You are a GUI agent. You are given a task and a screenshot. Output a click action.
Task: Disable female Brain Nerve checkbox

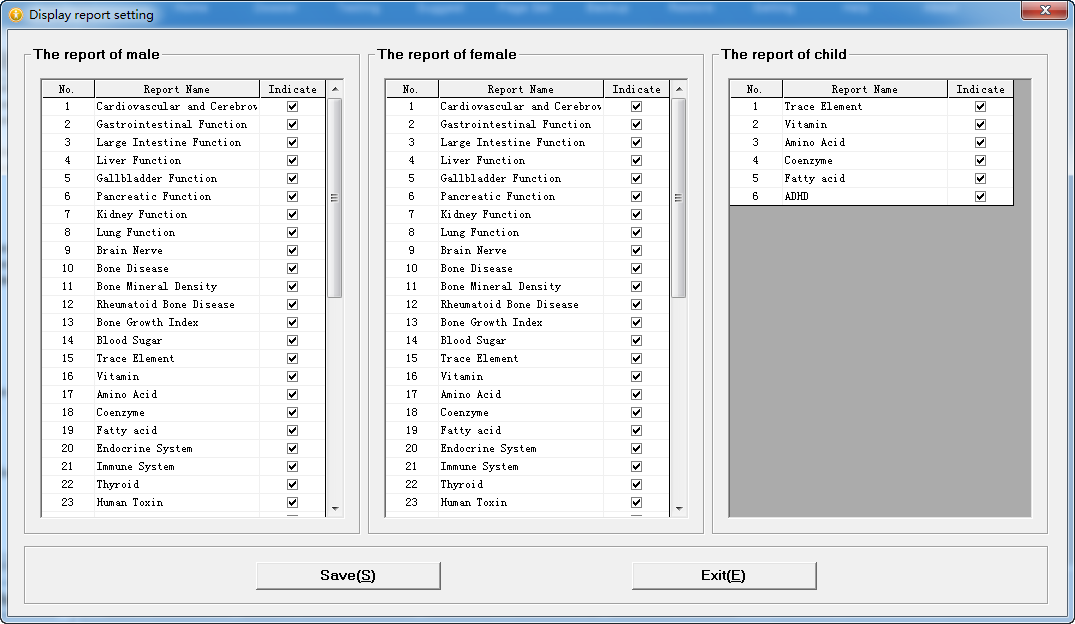click(637, 250)
